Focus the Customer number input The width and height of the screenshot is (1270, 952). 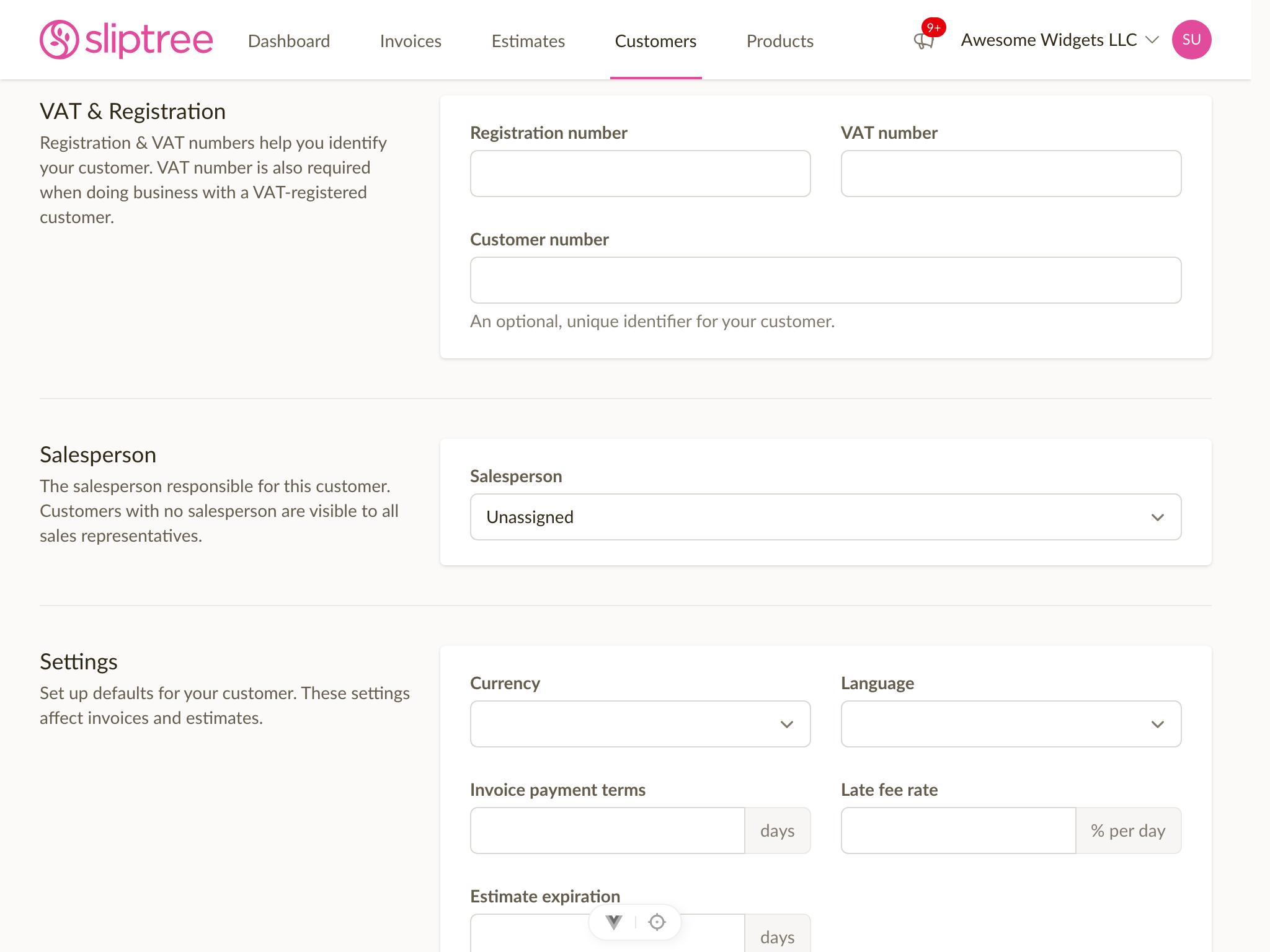pyautogui.click(x=825, y=280)
